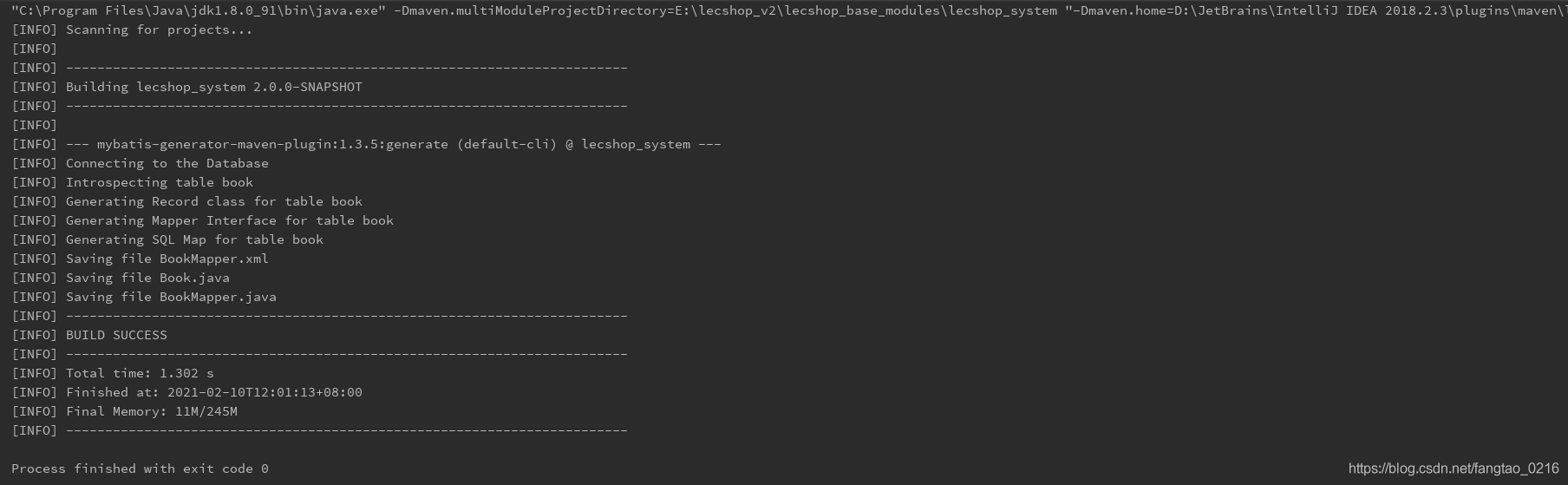Click 'Connecting to the Database' log line

click(167, 163)
